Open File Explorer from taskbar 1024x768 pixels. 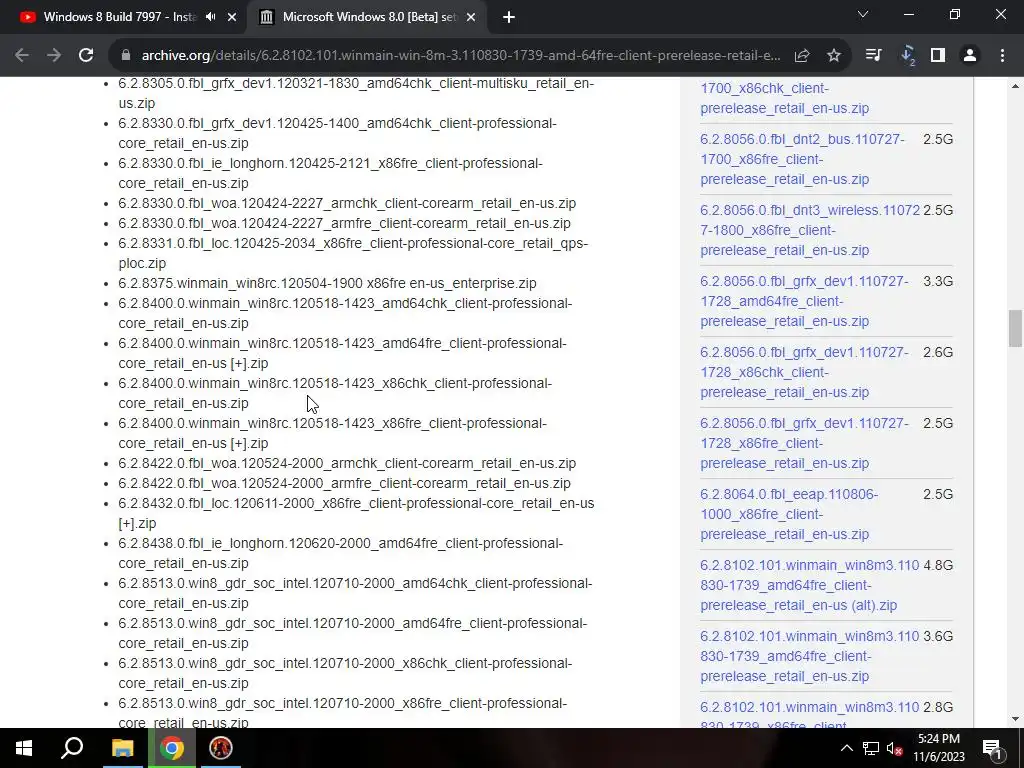pos(122,748)
